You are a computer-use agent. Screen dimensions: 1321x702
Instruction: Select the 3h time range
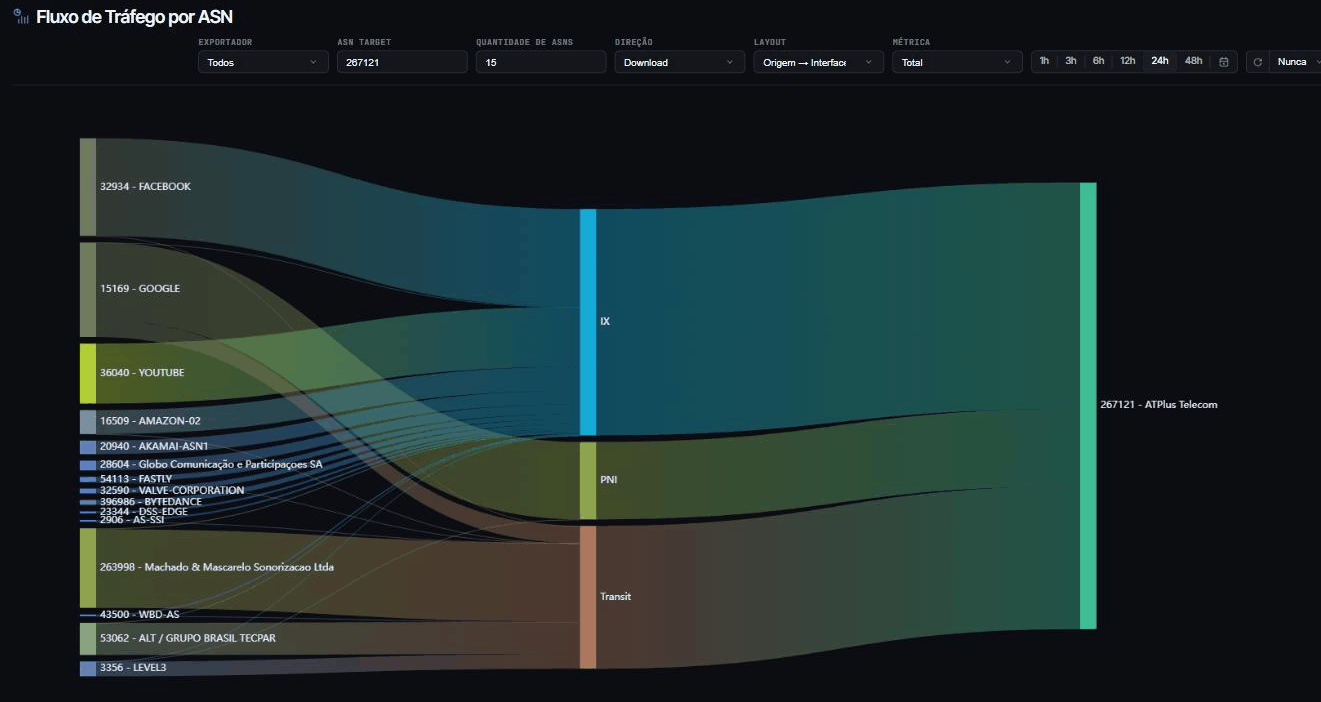(x=1071, y=61)
